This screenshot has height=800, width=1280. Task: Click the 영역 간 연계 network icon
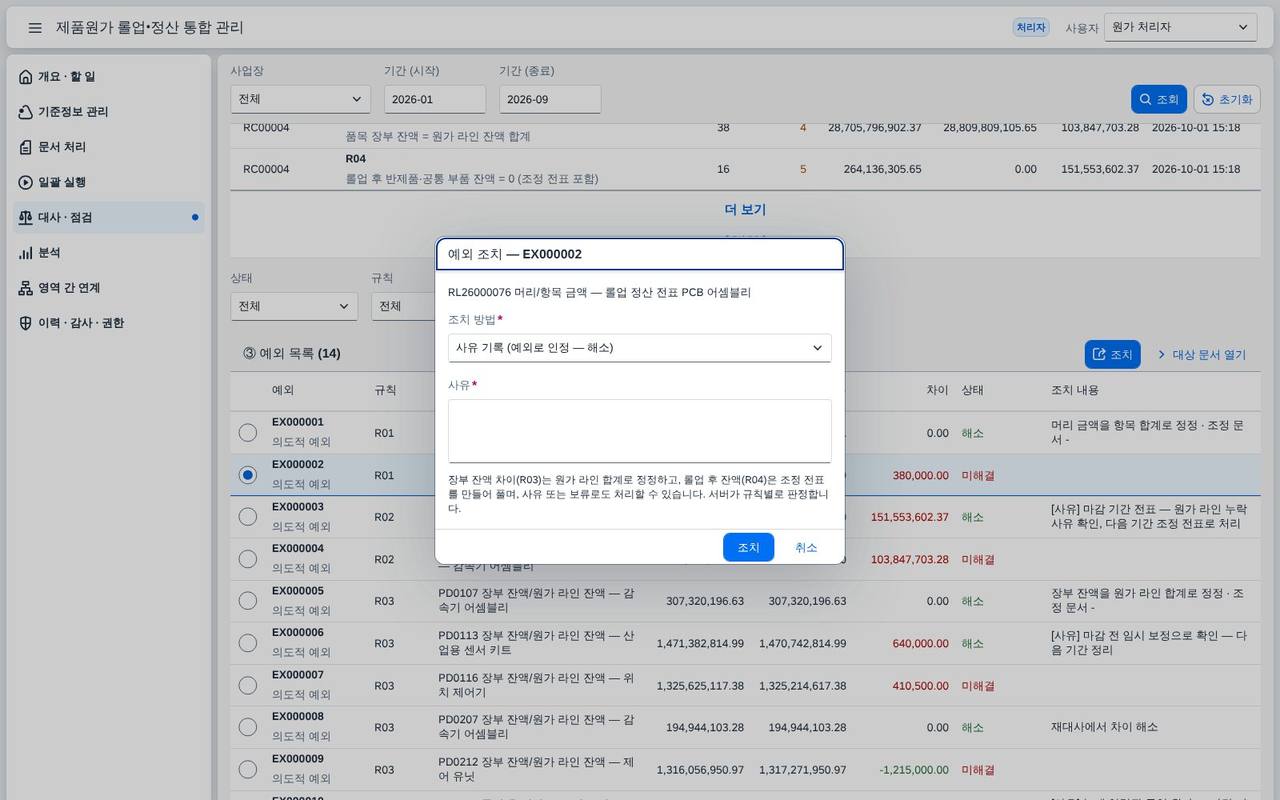(26, 288)
